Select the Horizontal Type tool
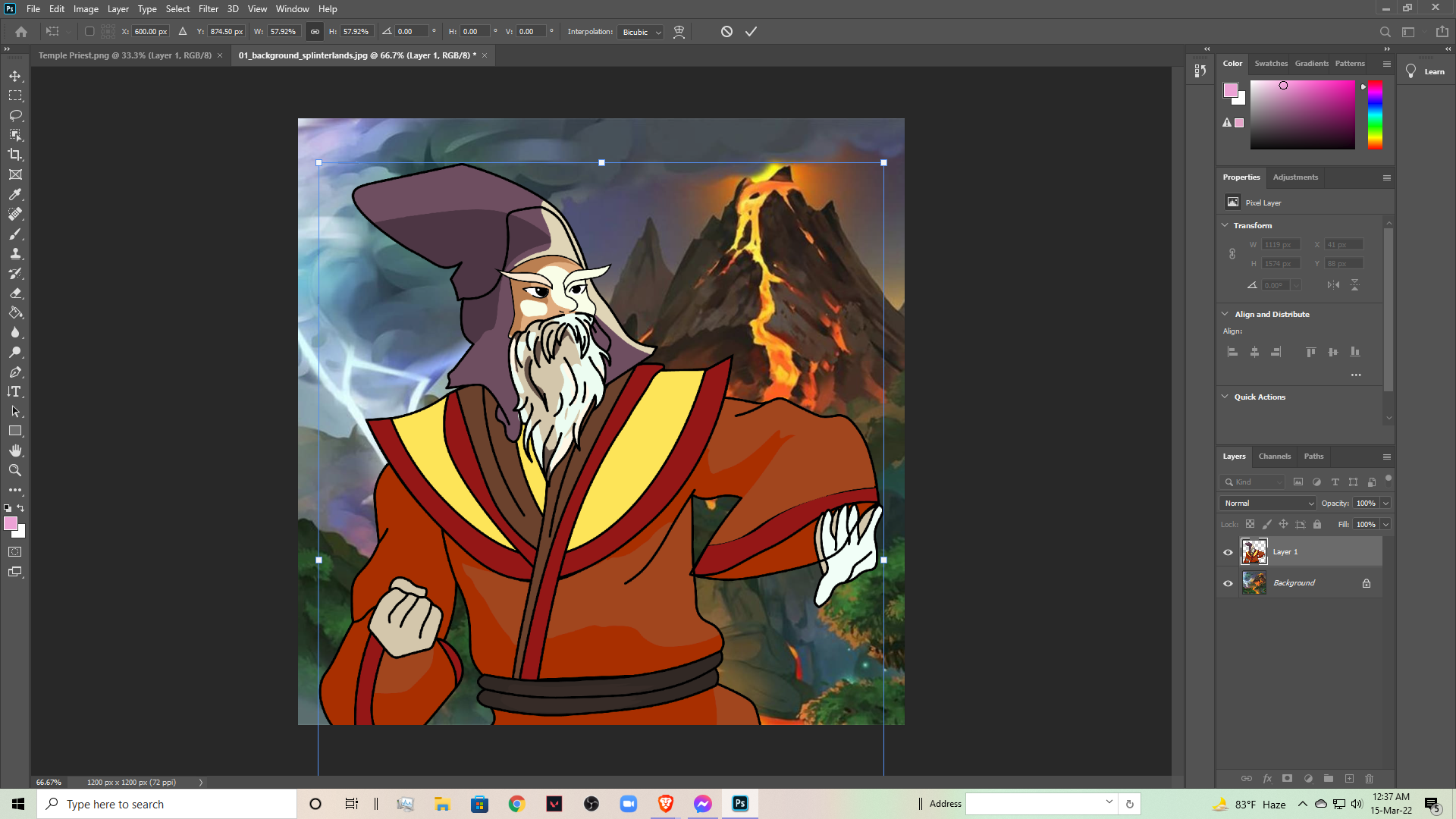The width and height of the screenshot is (1456, 819). pos(15,392)
